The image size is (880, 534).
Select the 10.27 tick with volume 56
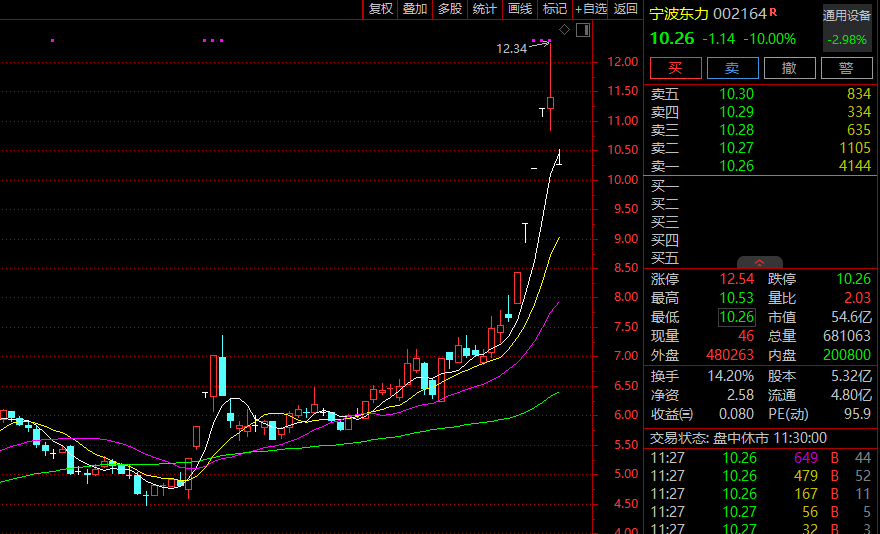point(760,512)
